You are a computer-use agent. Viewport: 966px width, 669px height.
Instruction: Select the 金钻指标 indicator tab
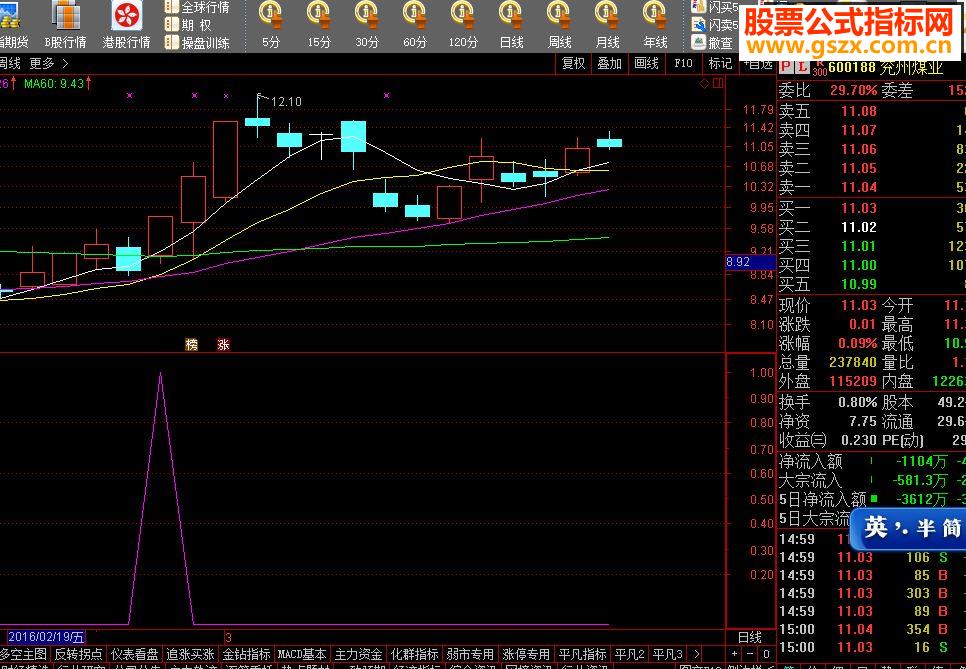tap(246, 654)
